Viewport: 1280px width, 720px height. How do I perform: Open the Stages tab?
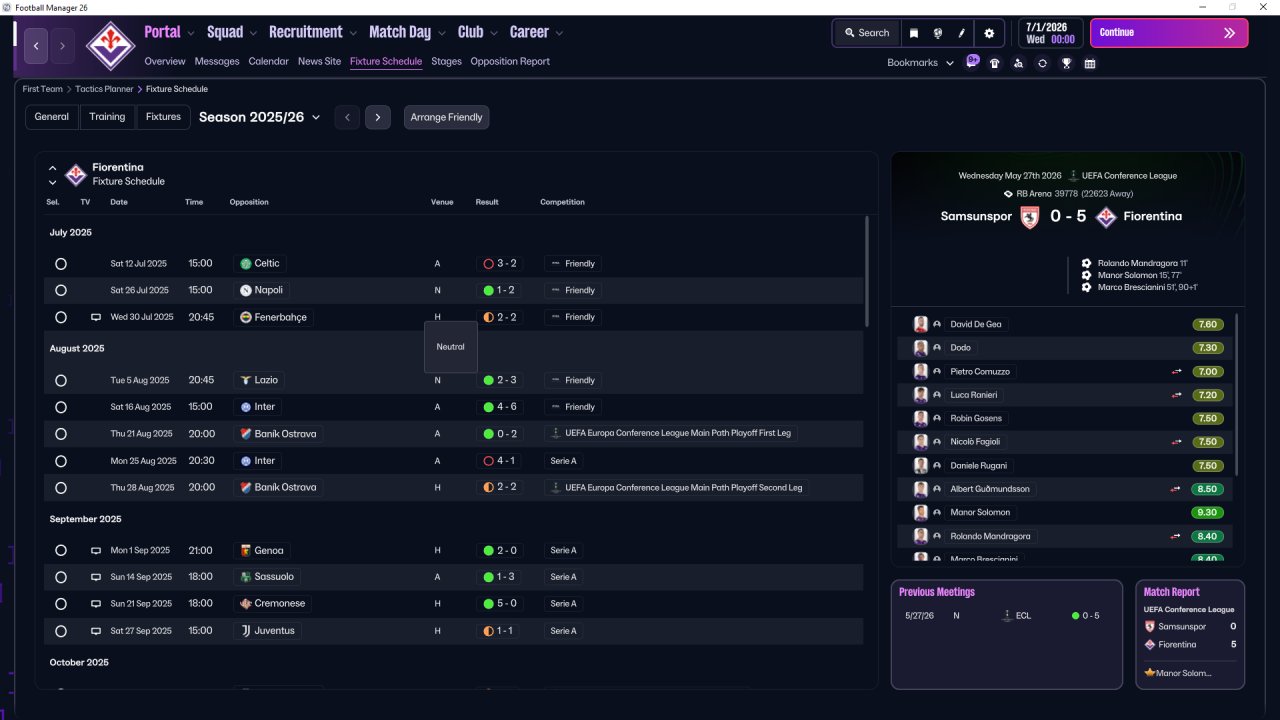[446, 61]
